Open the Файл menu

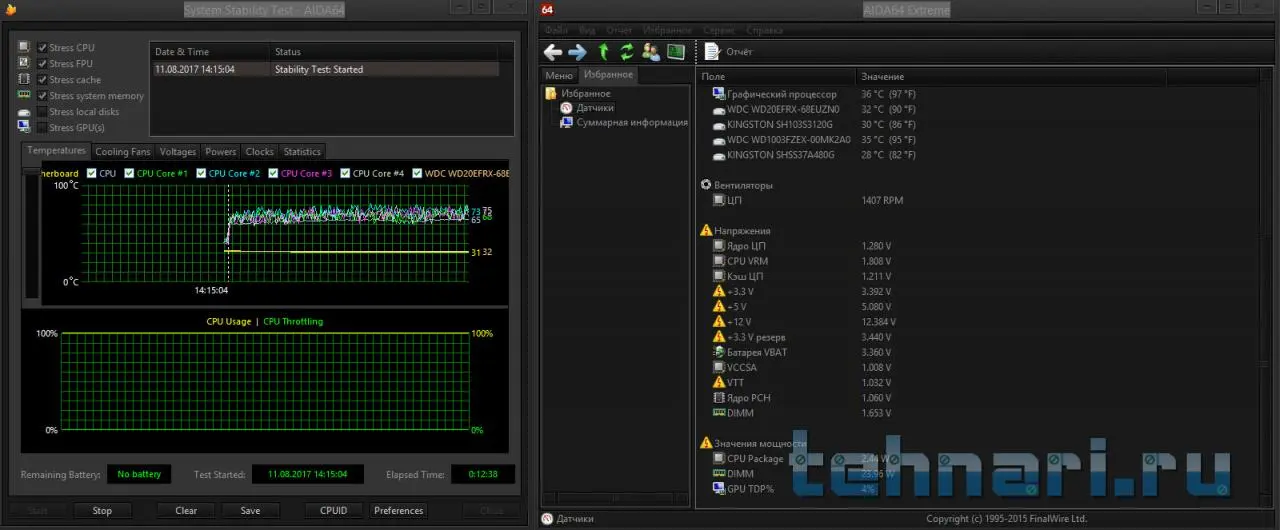click(x=556, y=31)
